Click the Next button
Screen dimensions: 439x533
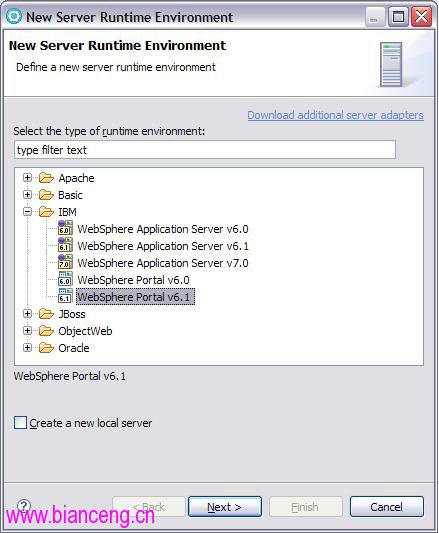225,507
